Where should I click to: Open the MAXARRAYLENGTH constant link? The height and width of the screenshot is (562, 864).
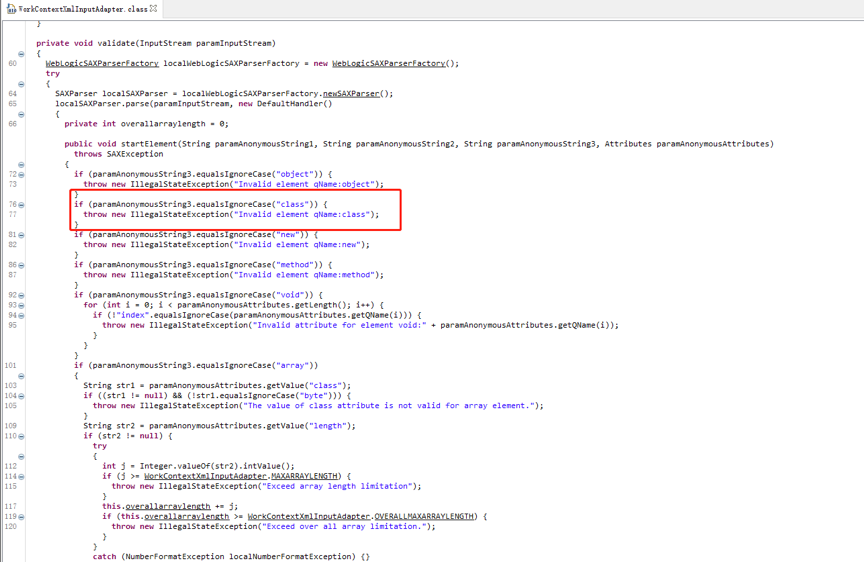pyautogui.click(x=305, y=476)
